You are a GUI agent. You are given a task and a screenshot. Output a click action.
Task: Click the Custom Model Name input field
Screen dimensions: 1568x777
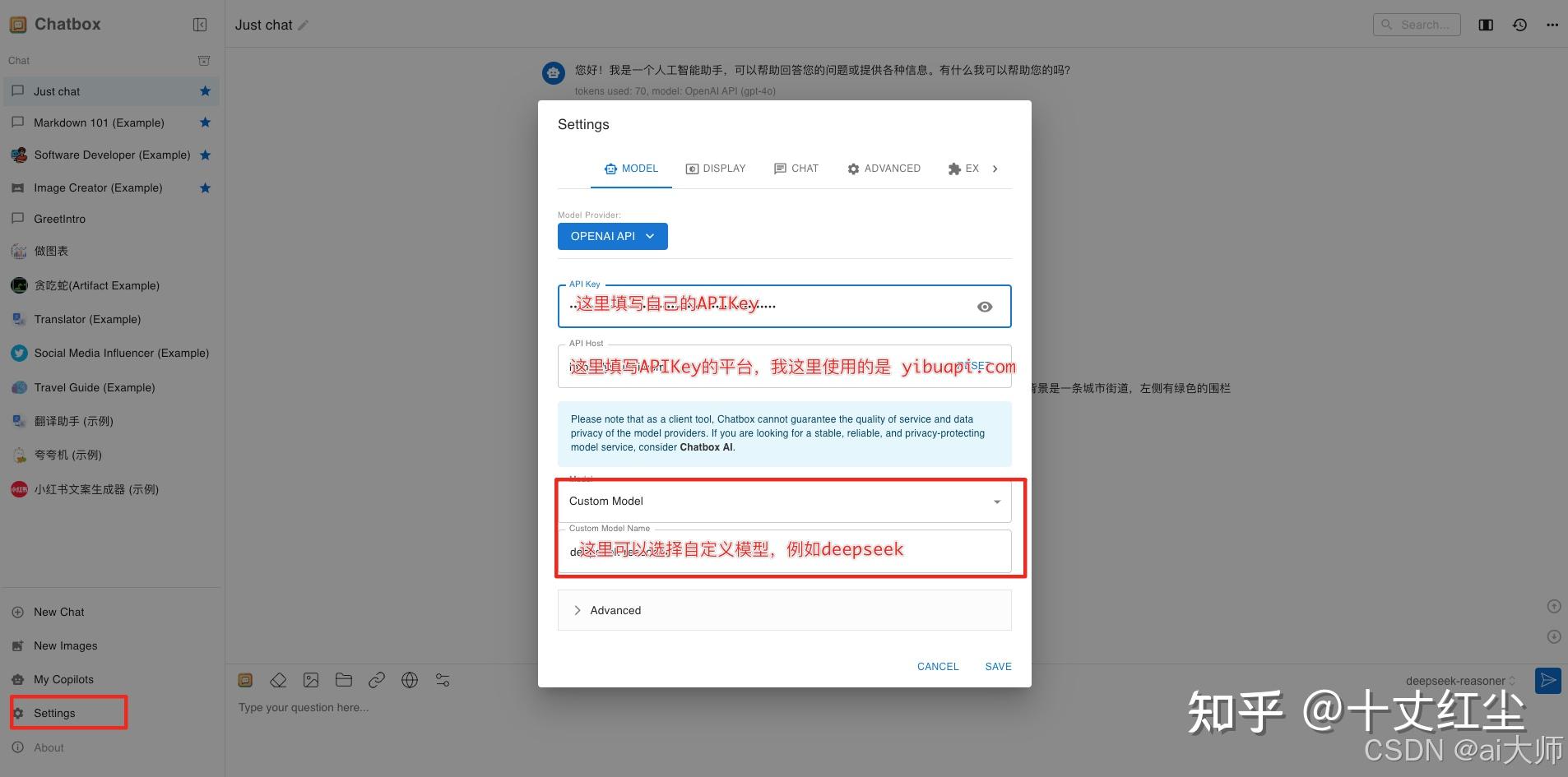click(785, 551)
